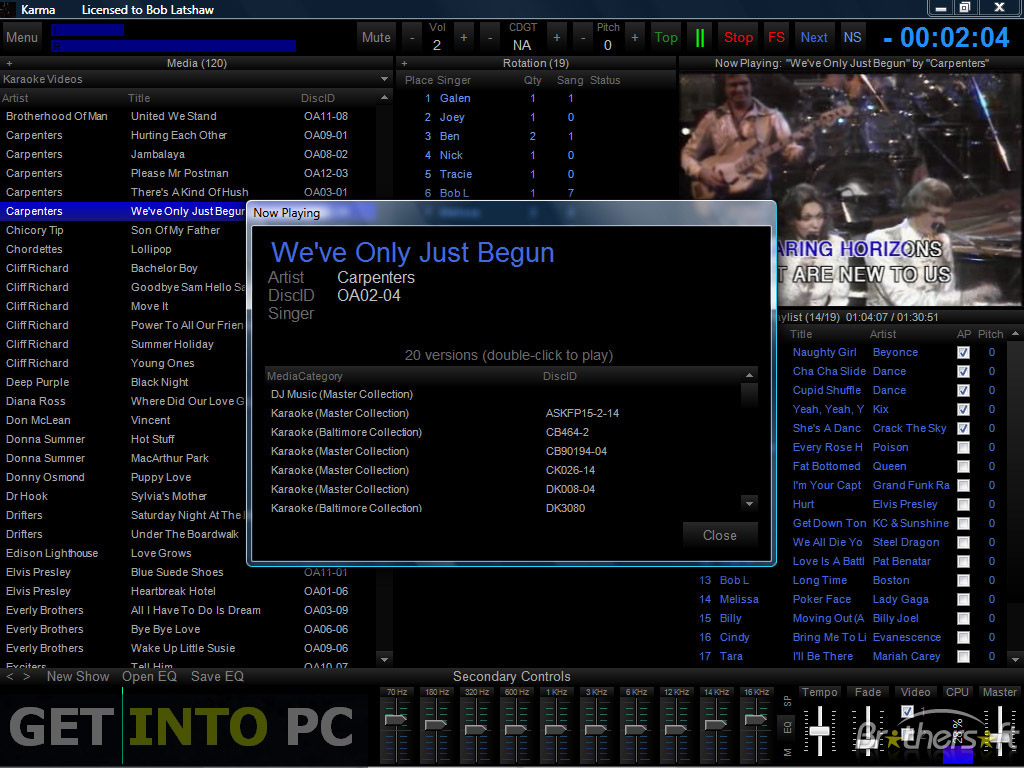Viewport: 1024px width, 768px height.
Task: Raise the CDGT value with its plus button
Action: 556,38
